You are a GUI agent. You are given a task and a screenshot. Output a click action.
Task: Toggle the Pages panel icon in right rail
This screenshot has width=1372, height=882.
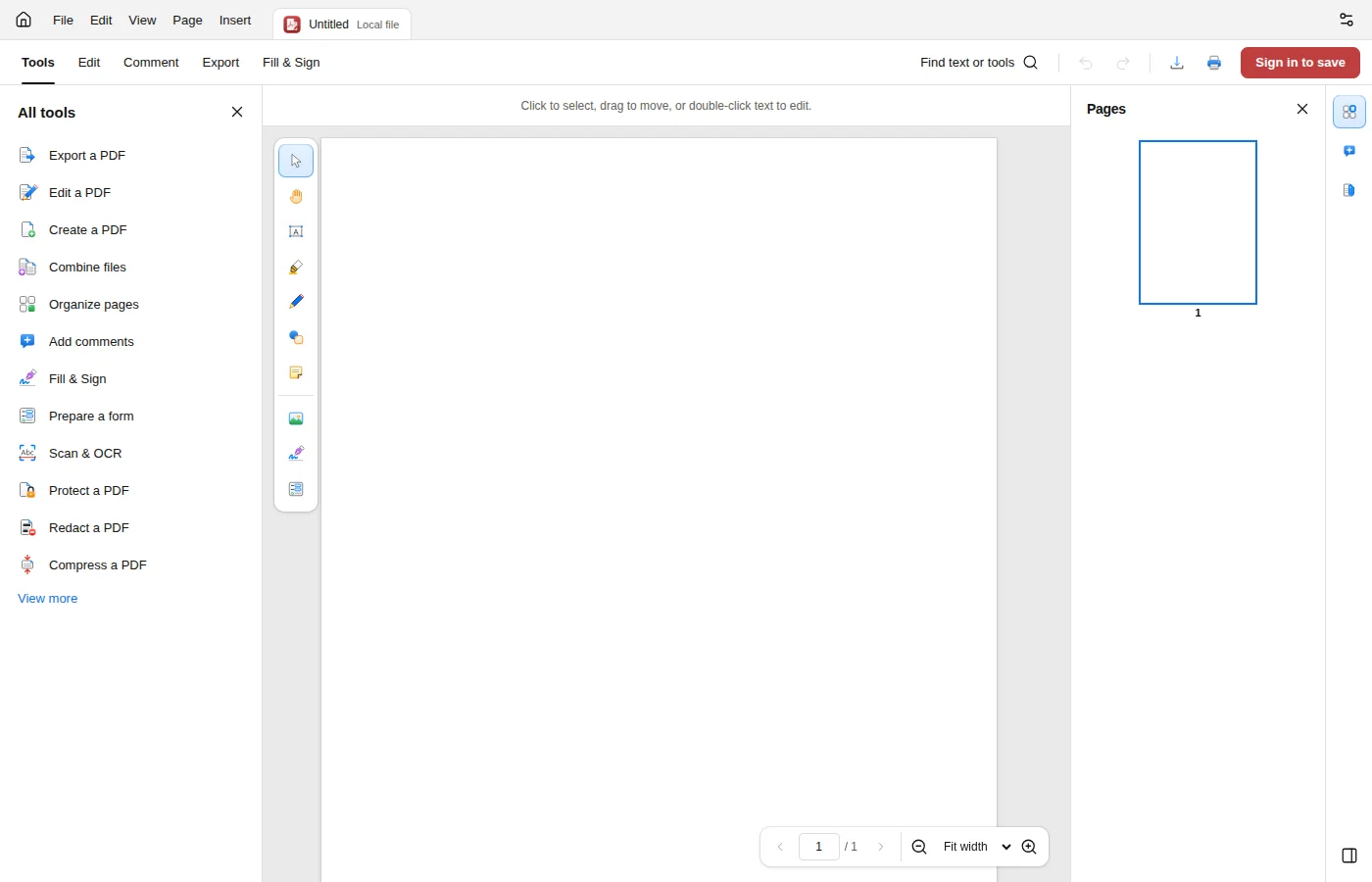coord(1349,112)
